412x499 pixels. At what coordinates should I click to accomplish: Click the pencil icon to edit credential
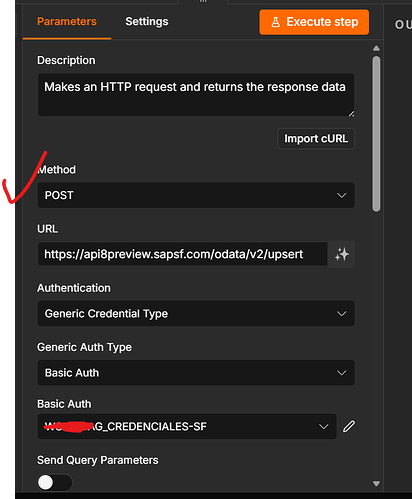tap(349, 426)
